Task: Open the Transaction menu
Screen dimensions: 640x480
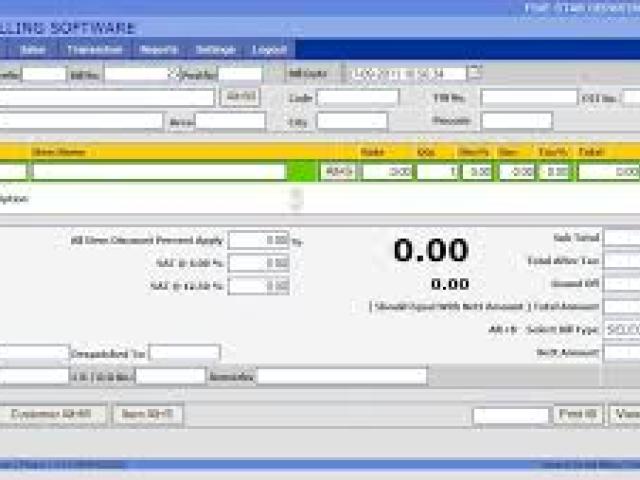Action: click(x=95, y=50)
